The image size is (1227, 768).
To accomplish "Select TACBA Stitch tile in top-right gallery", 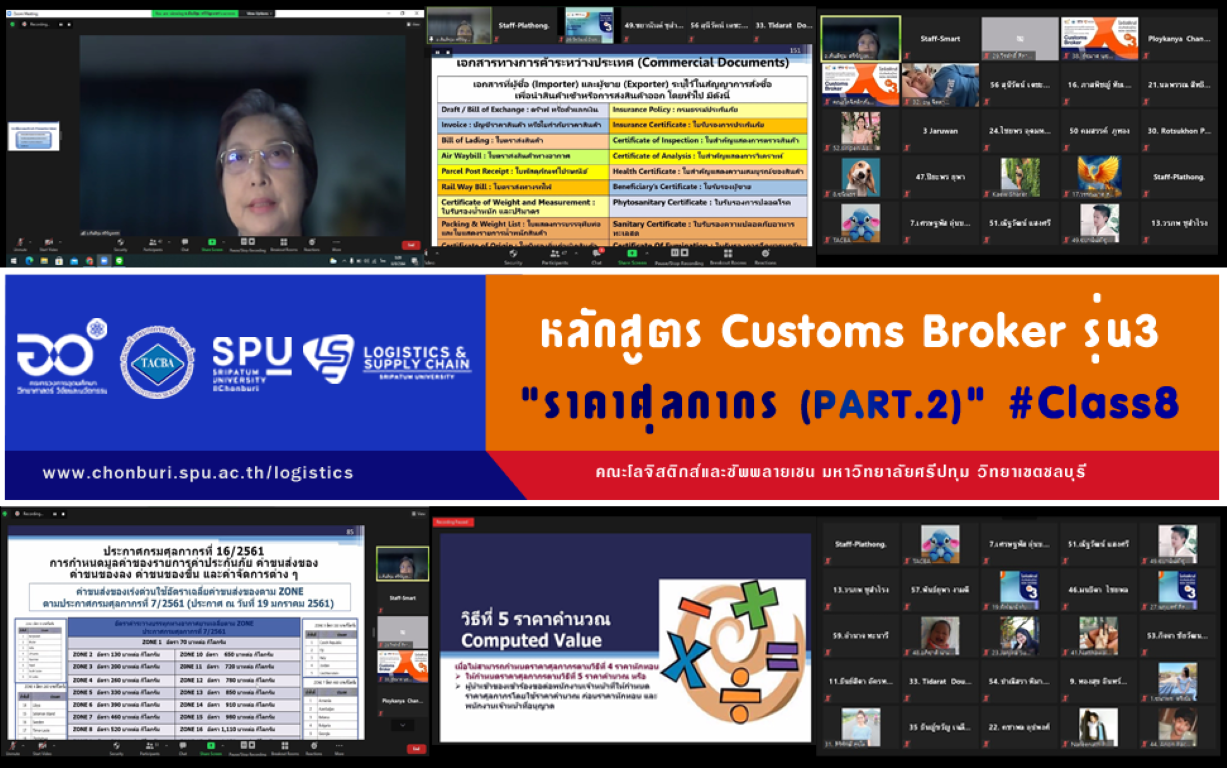I will click(x=860, y=223).
